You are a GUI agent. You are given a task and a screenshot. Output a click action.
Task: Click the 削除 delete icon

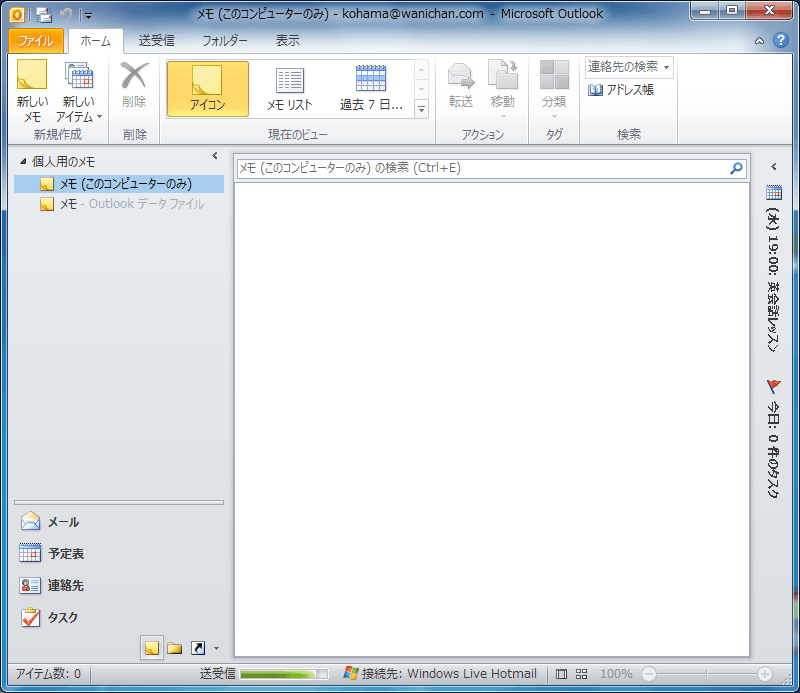point(134,85)
